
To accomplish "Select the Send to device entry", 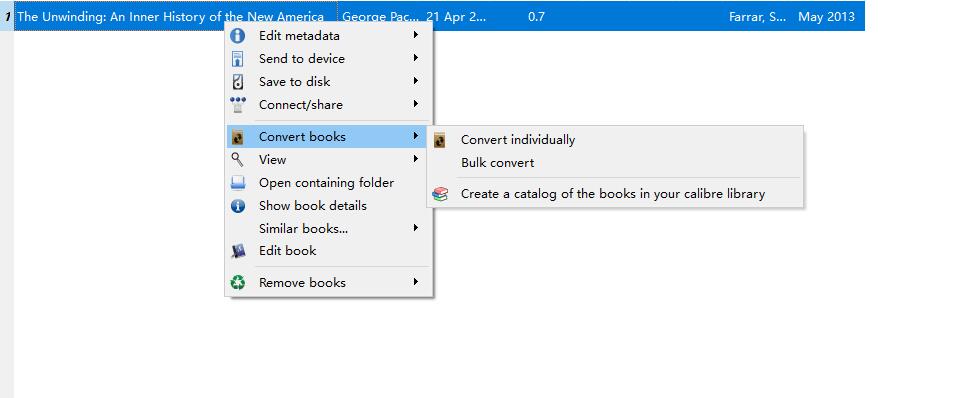I will [328, 58].
